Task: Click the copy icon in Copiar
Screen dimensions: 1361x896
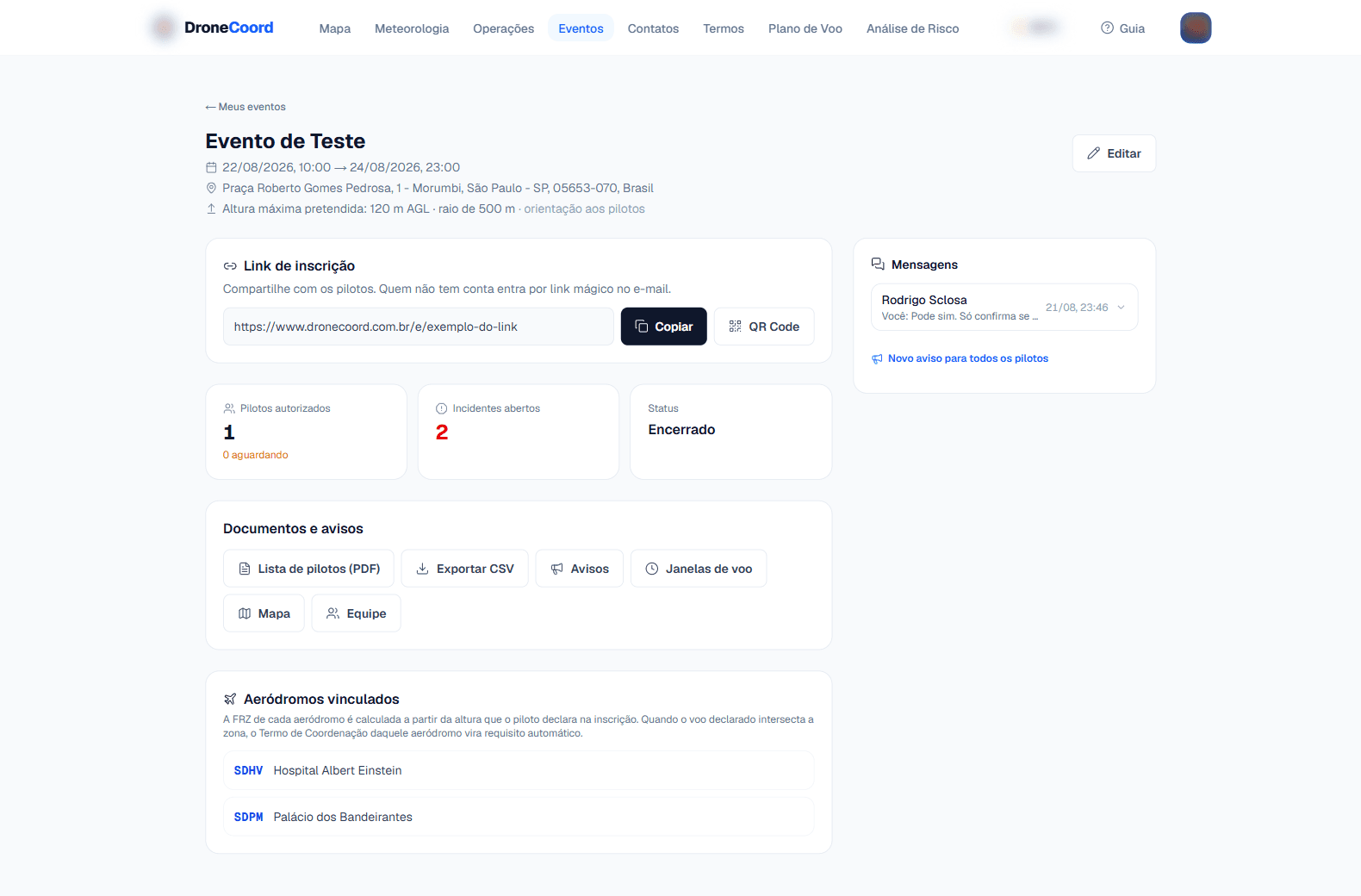Action: [x=642, y=327]
